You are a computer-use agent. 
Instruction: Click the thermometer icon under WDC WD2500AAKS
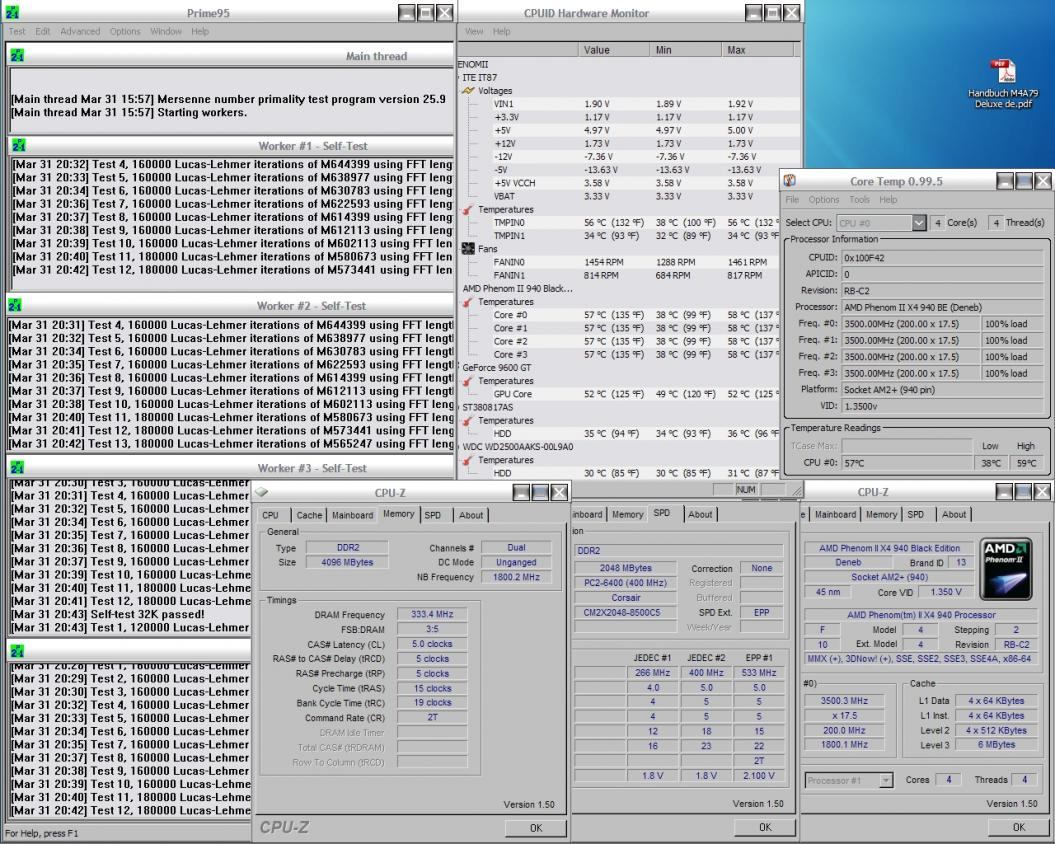(x=468, y=460)
